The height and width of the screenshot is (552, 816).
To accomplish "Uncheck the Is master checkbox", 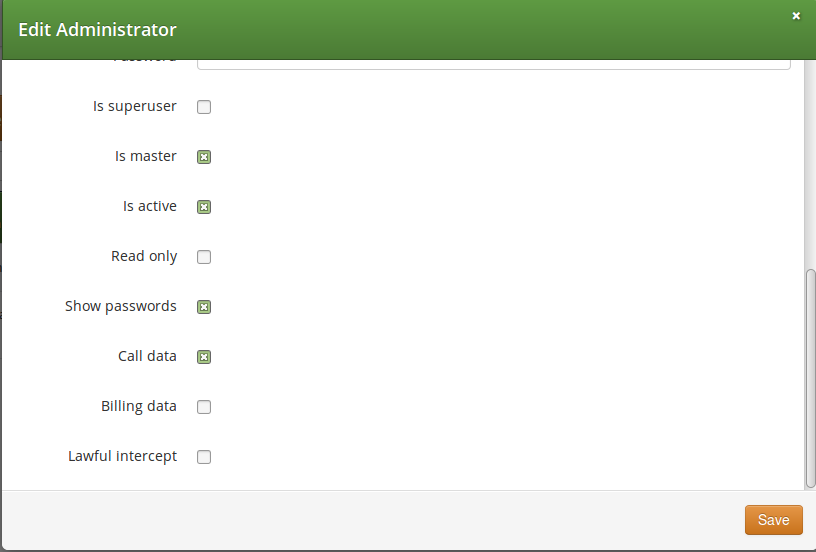I will tap(204, 157).
